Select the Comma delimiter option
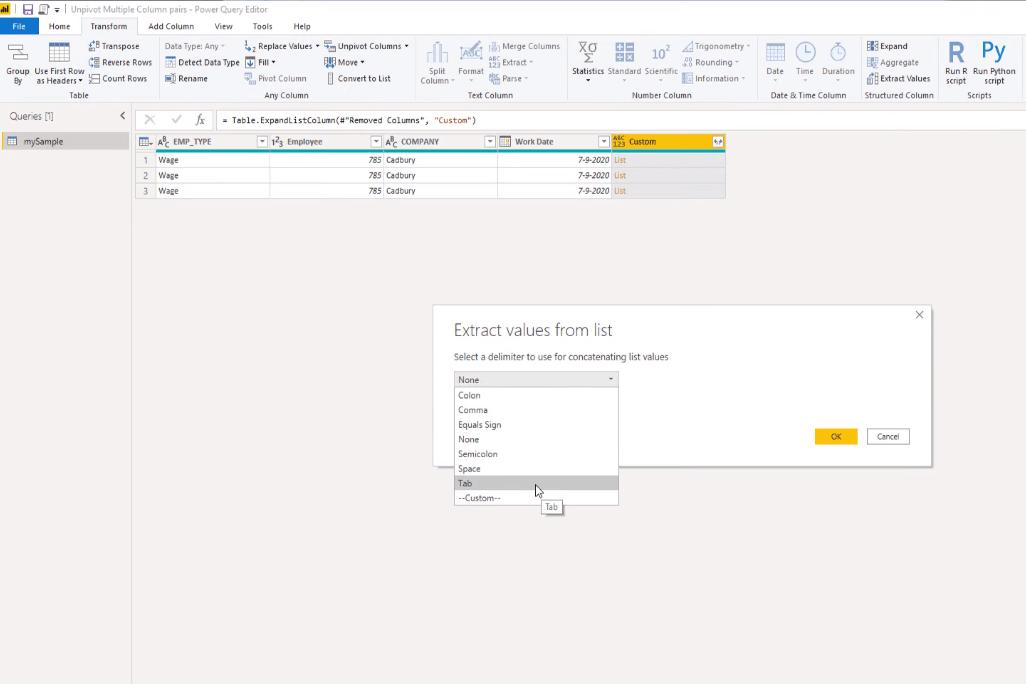 [x=536, y=410]
